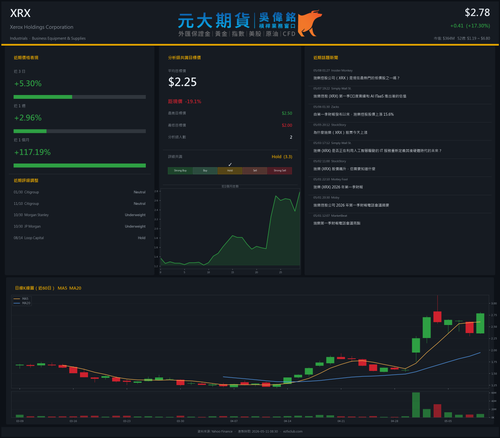The image size is (500, 438).
Task: Open the Motley Fool 2026 earnings headline
Action: coord(338,187)
